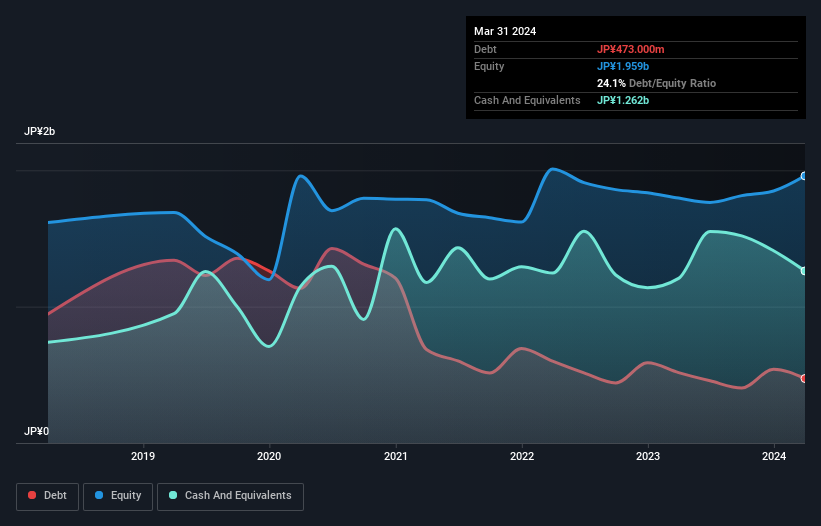Image resolution: width=821 pixels, height=526 pixels.
Task: Click the JP¥1.262b cash value
Action: tap(623, 100)
